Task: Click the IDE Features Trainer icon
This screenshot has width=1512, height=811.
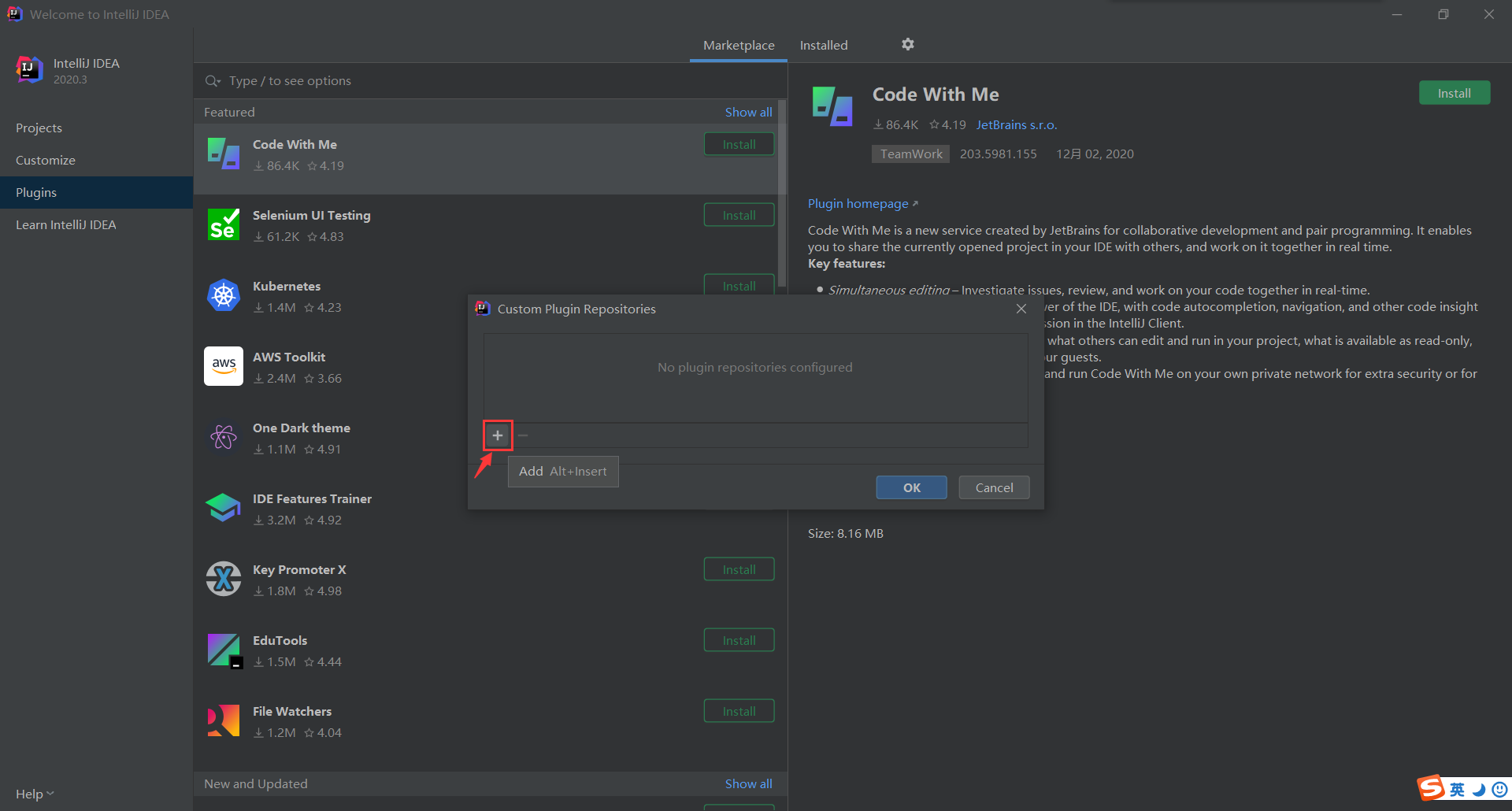Action: click(x=224, y=508)
